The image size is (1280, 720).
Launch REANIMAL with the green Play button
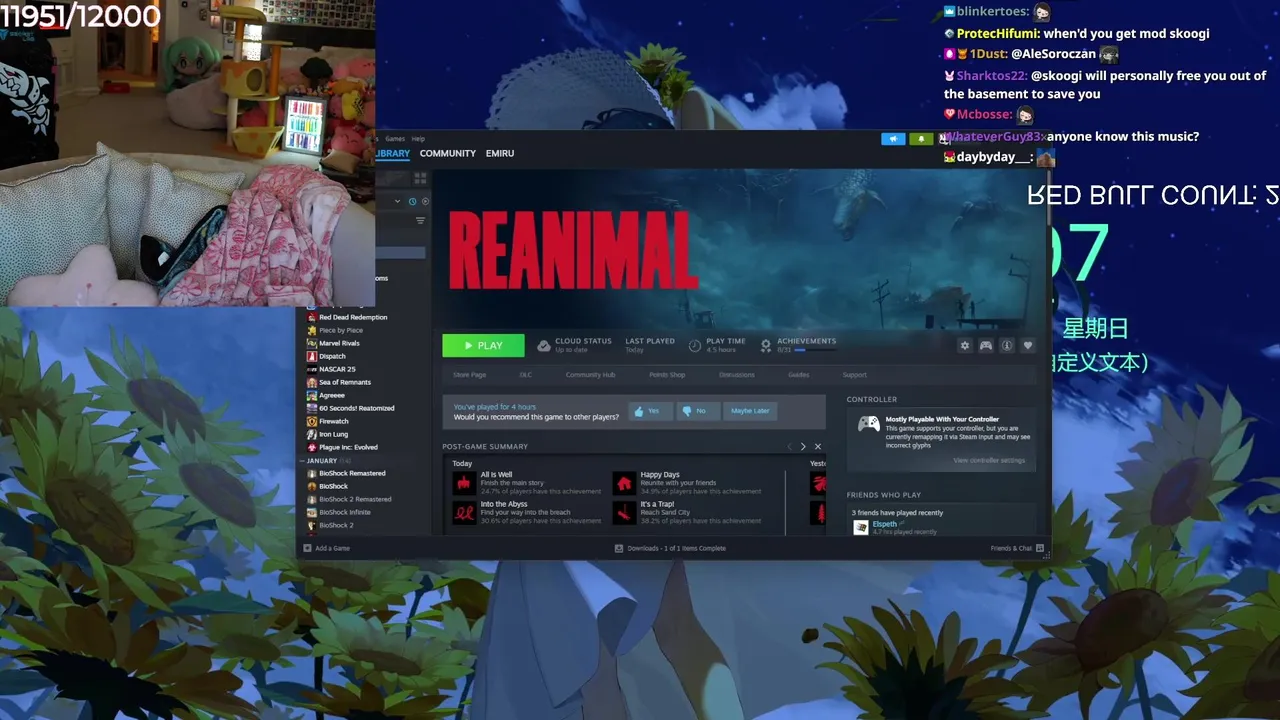[x=483, y=345]
